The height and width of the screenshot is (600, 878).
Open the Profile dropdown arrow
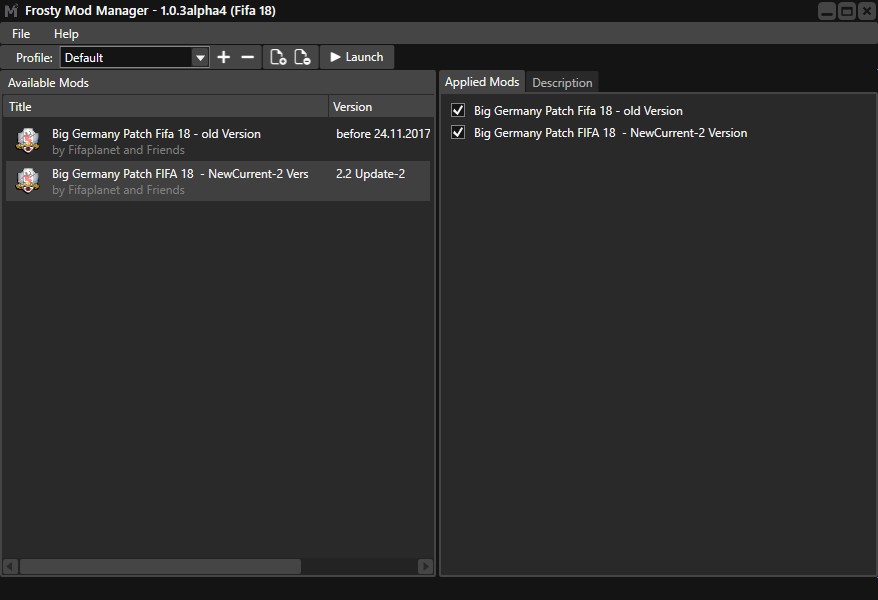coord(200,58)
